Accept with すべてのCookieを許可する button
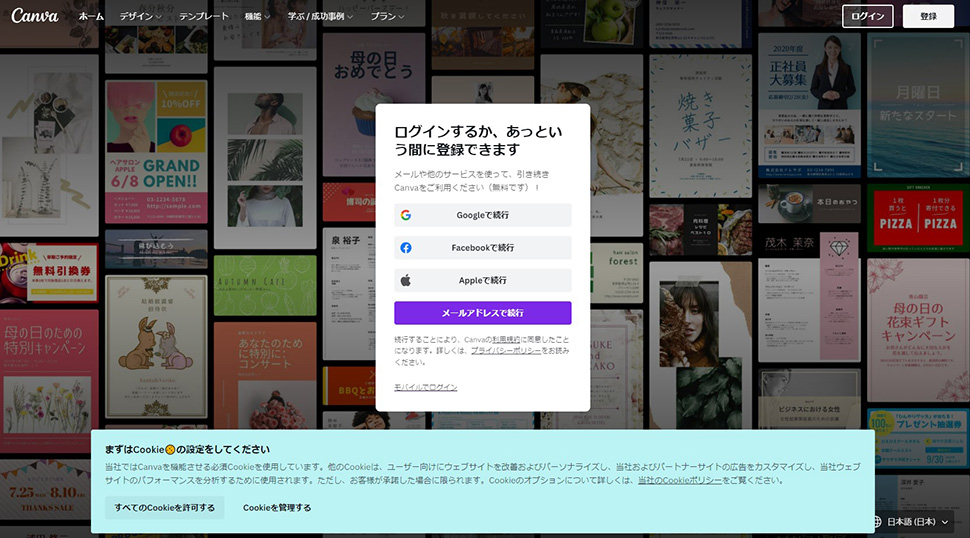 pyautogui.click(x=165, y=508)
